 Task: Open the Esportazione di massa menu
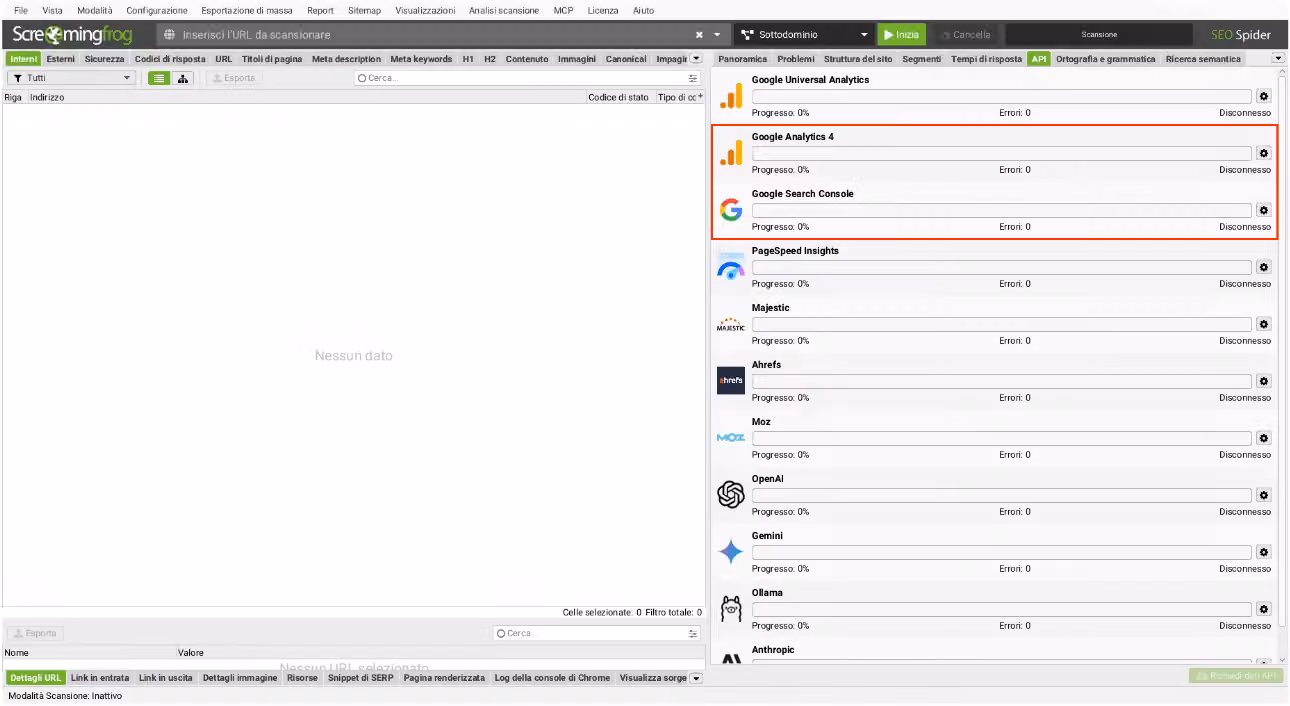point(247,10)
